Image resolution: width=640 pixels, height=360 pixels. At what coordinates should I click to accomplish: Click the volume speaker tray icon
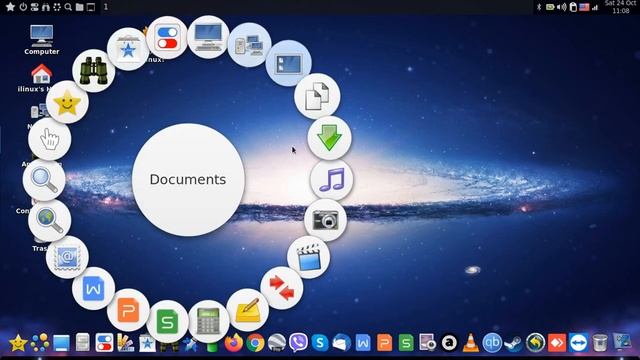(x=562, y=7)
